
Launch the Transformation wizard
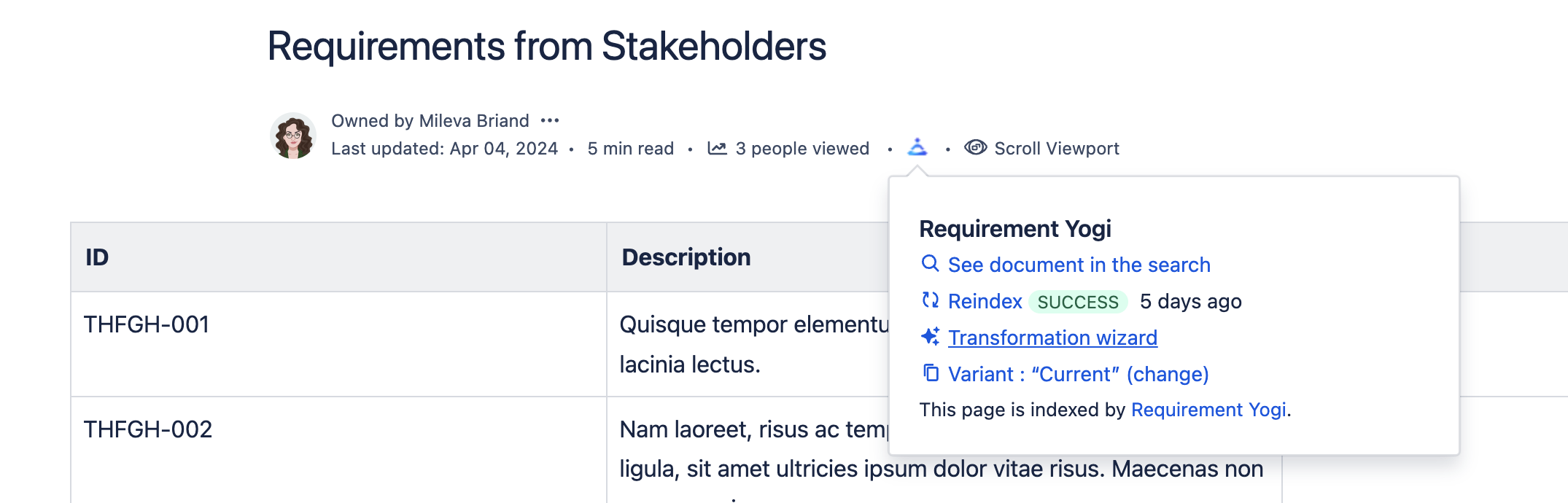pos(1052,338)
